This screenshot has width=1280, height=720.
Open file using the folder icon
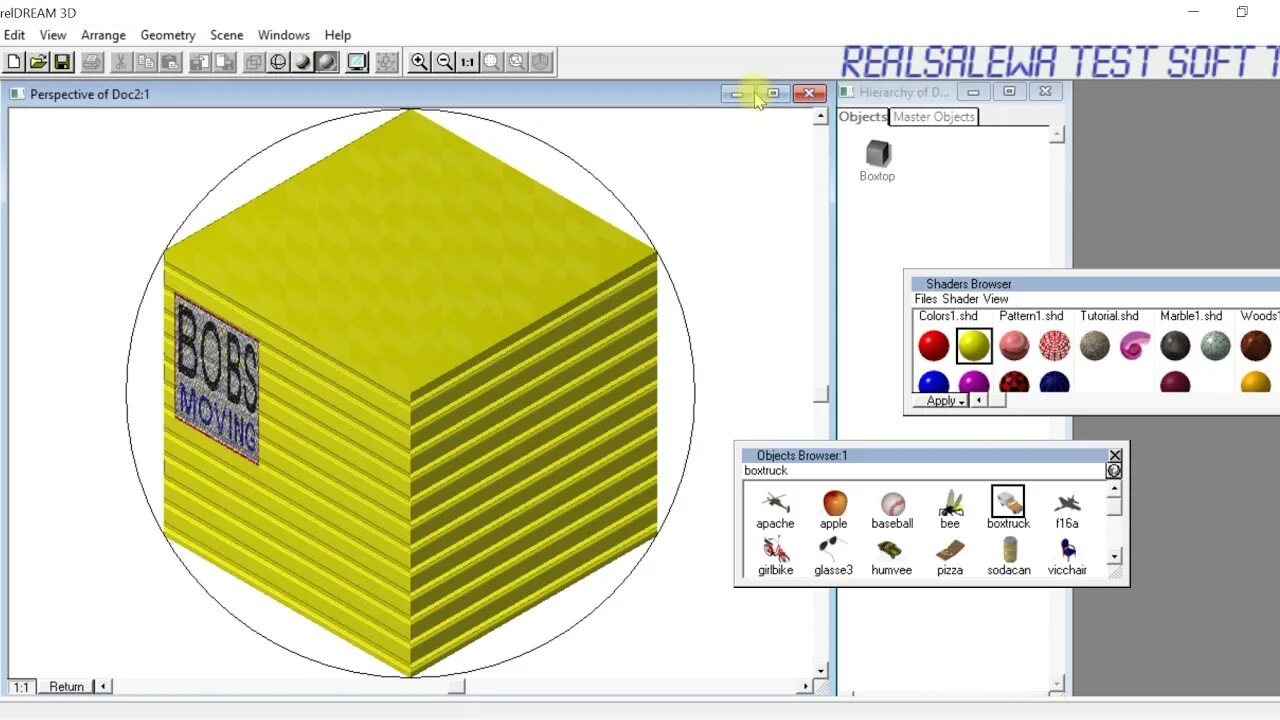tap(38, 62)
